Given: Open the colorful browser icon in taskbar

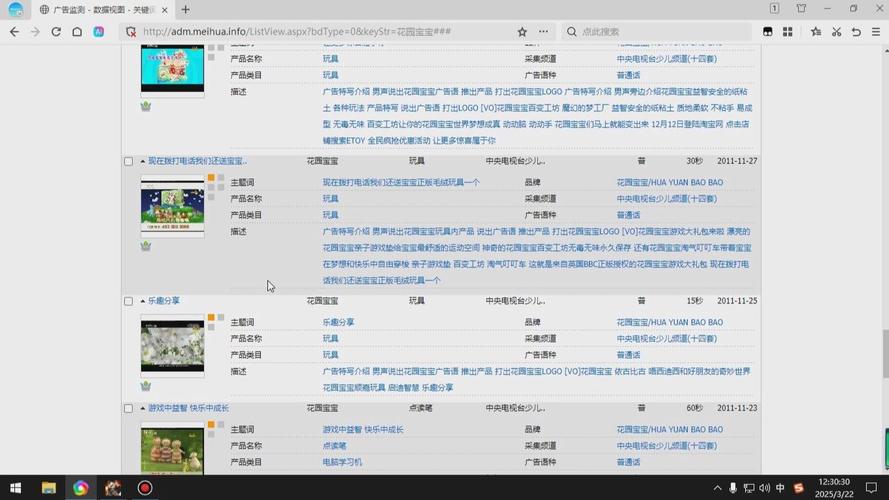Looking at the screenshot, I should coord(81,488).
